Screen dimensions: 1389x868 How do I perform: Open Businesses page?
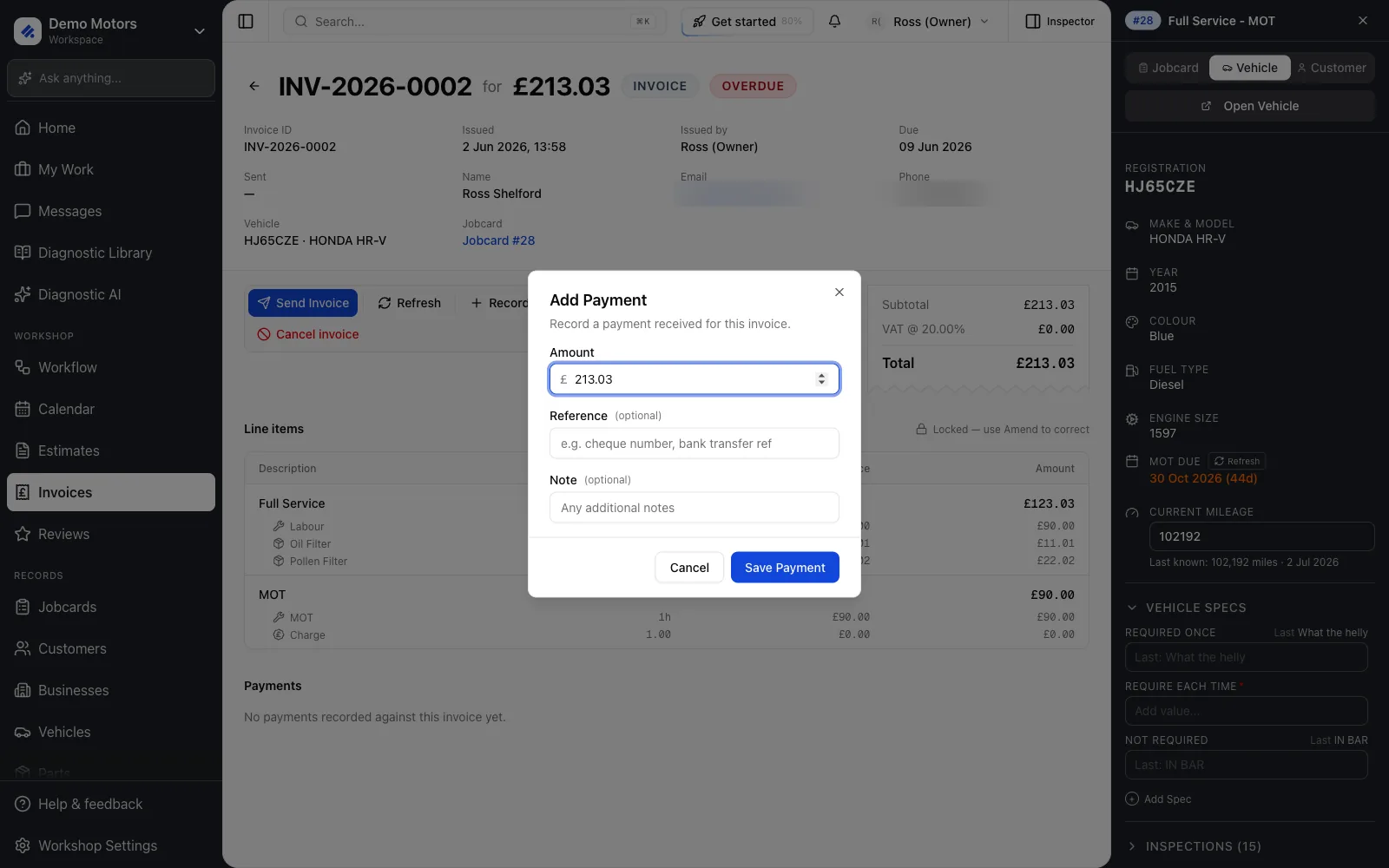coord(111,690)
